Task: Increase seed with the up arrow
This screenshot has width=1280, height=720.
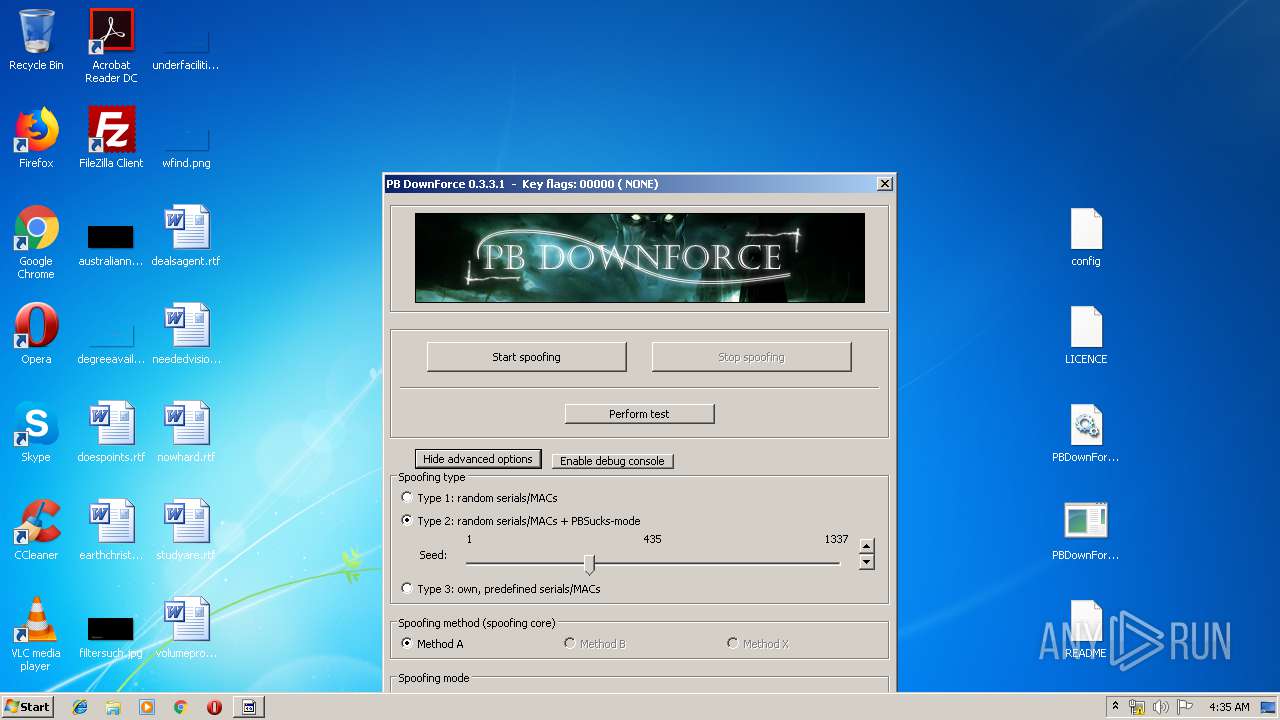Action: click(867, 546)
